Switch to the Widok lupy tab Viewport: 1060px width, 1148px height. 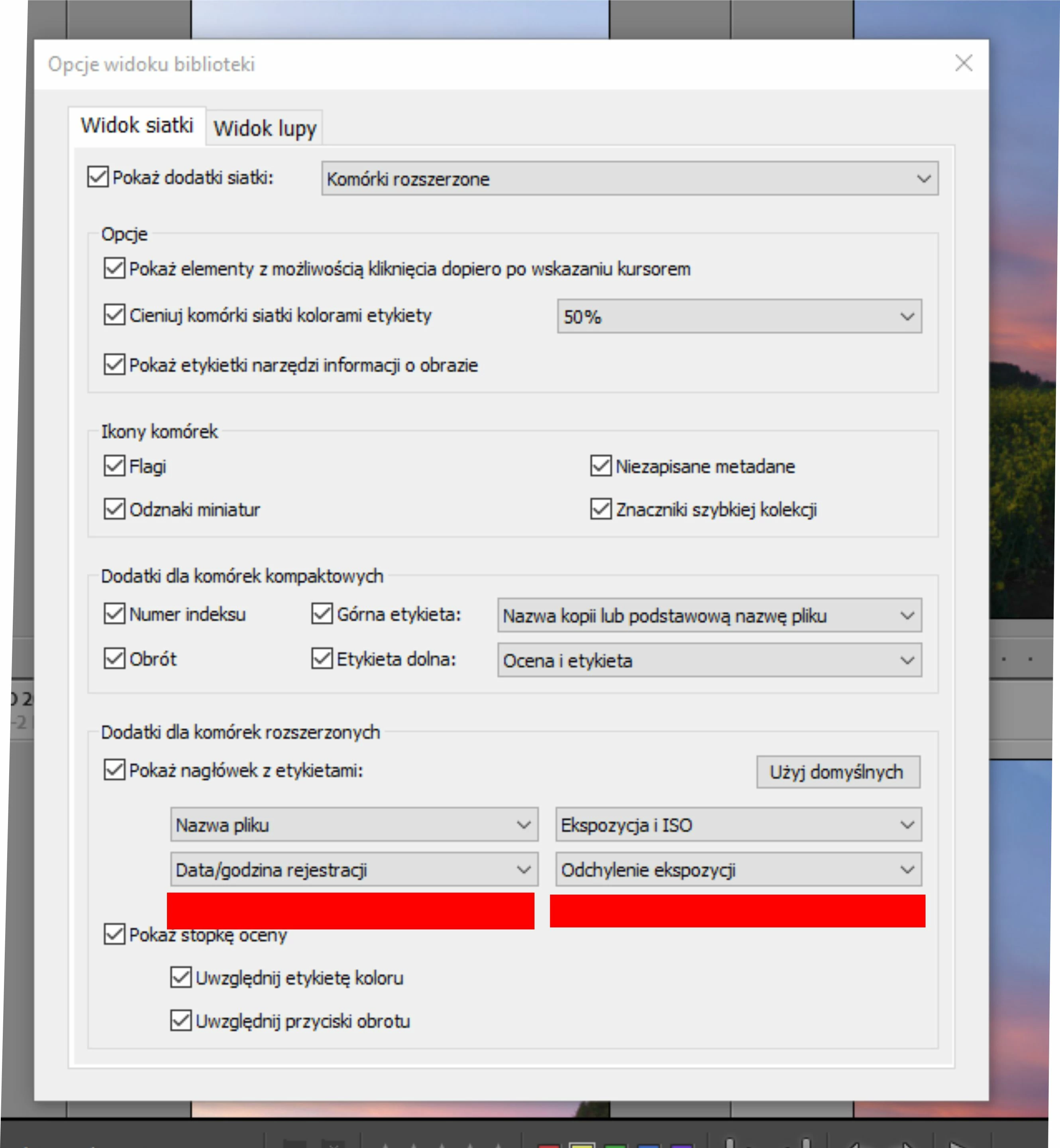(265, 128)
